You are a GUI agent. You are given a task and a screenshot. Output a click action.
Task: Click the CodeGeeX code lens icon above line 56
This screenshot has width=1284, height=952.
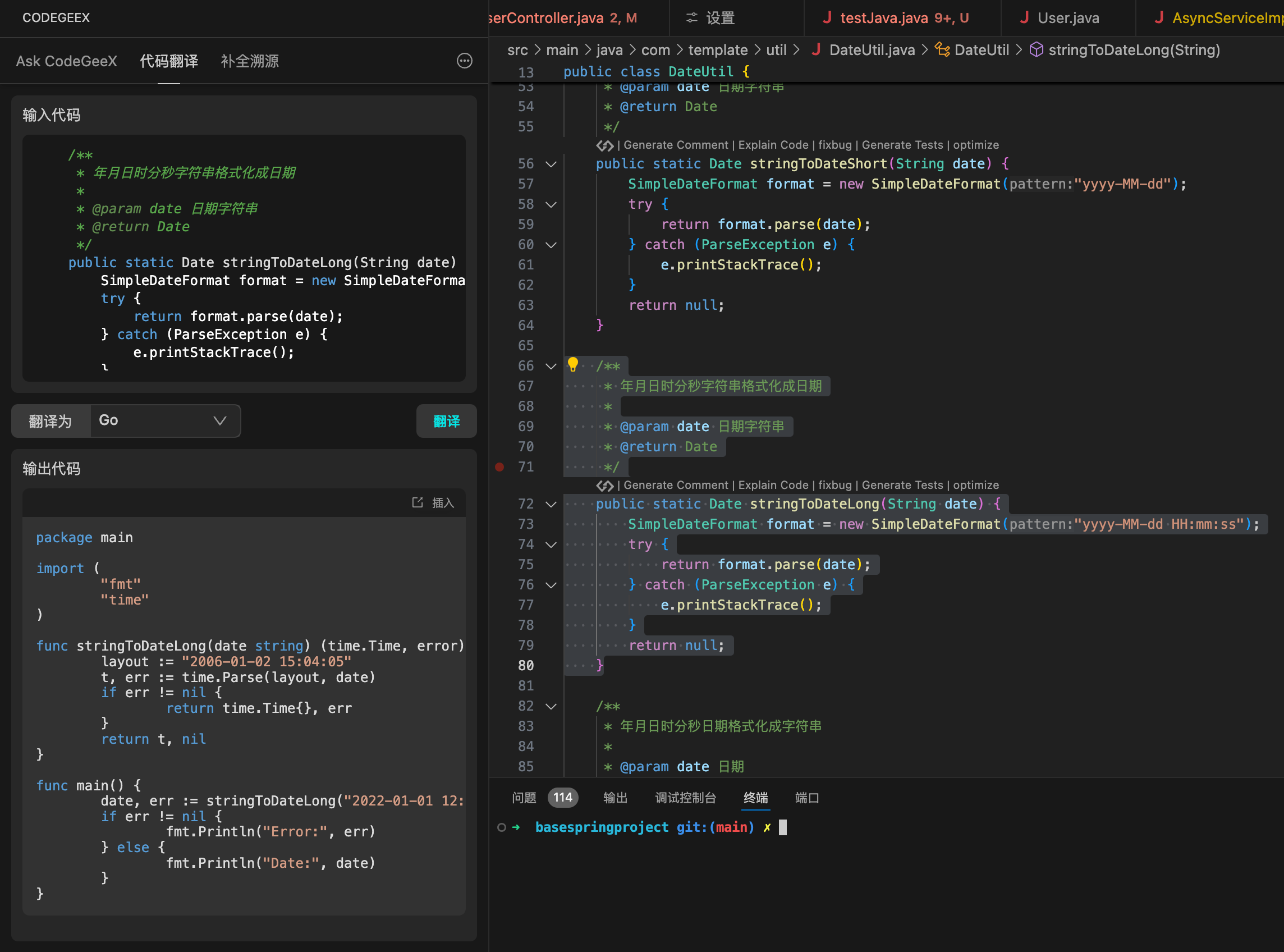click(605, 145)
